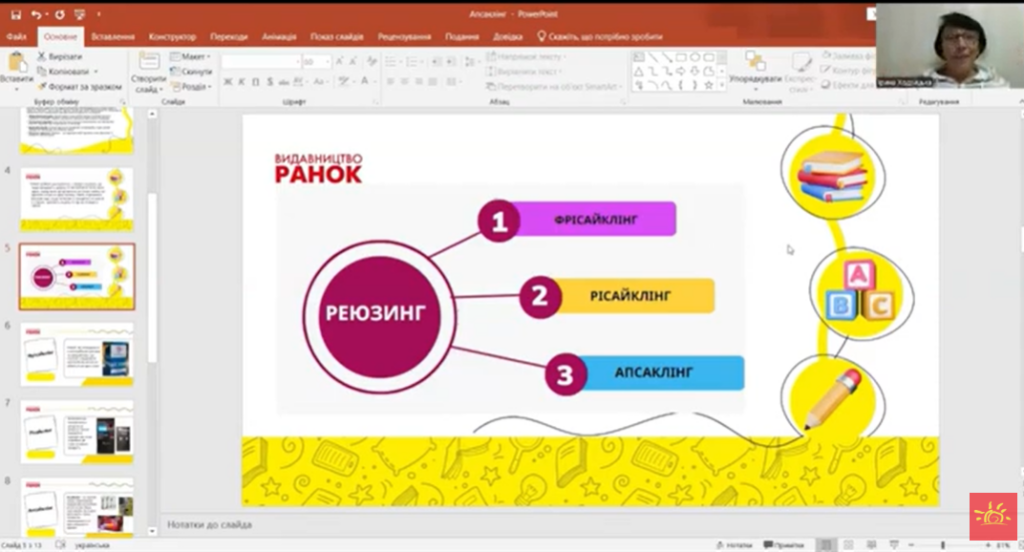Switch to the Анімація ribbon tab
This screenshot has width=1024, height=552.
pos(279,36)
